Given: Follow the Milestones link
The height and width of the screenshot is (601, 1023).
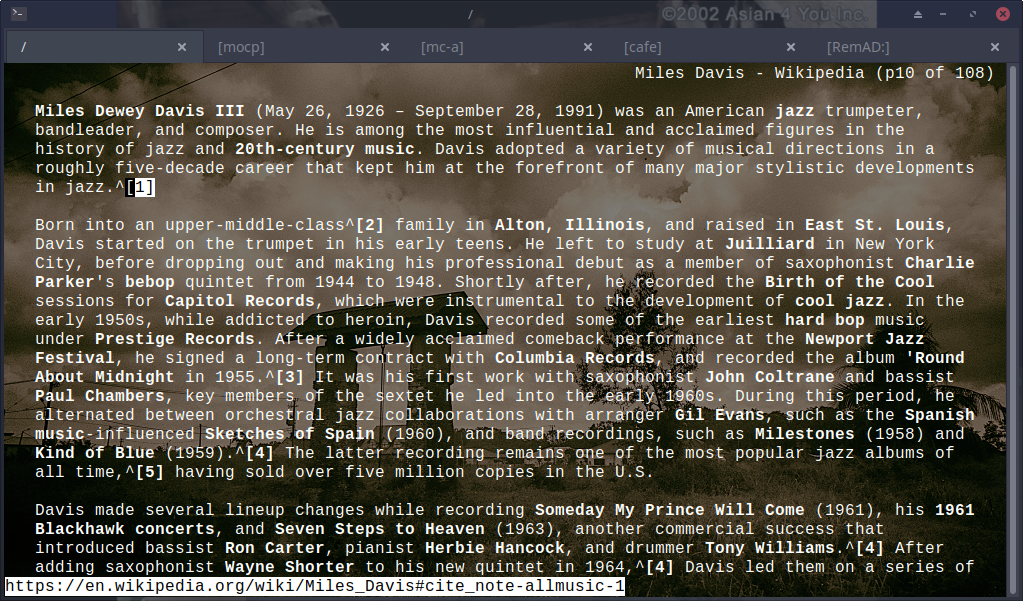Looking at the screenshot, I should 804,434.
